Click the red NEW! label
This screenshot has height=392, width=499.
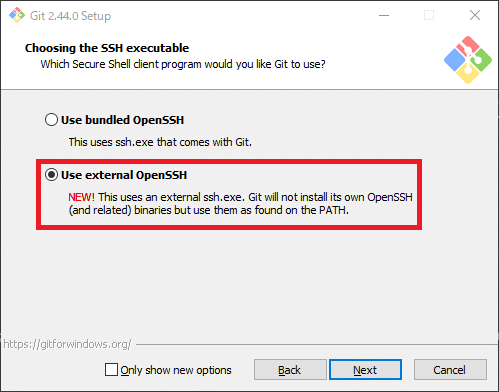(81, 197)
